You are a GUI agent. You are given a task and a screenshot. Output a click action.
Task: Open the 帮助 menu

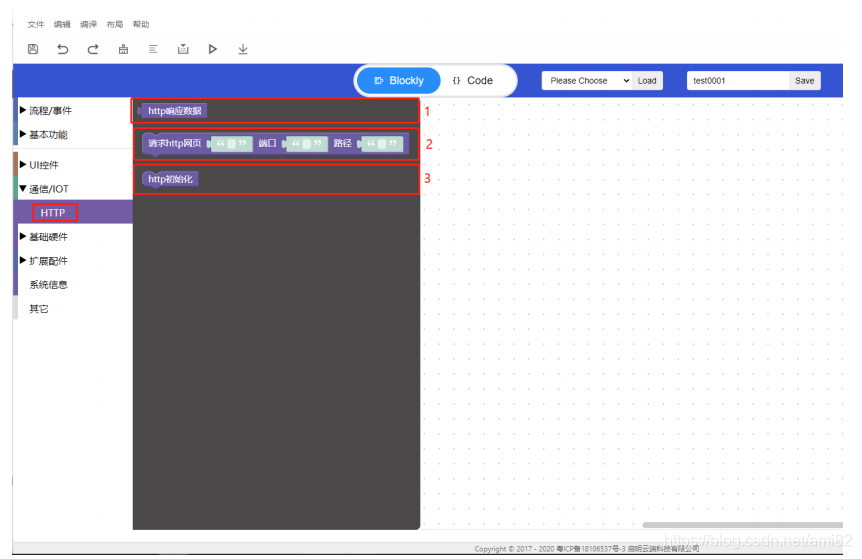pos(141,24)
